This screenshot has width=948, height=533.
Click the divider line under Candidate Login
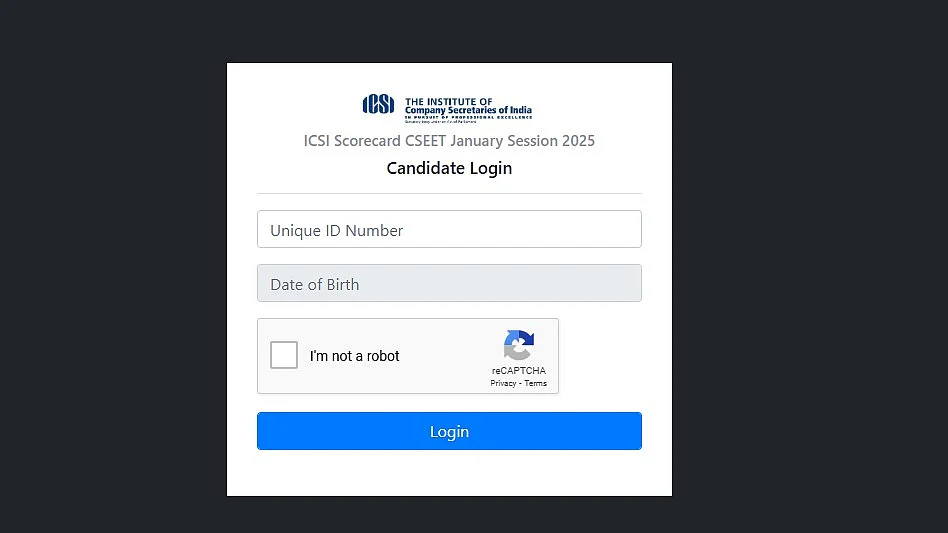tap(449, 193)
